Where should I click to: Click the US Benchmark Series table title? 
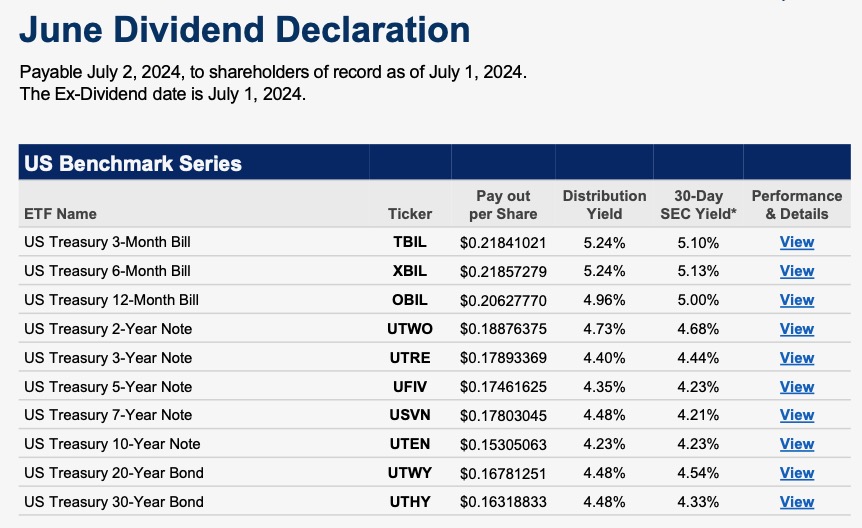[133, 163]
